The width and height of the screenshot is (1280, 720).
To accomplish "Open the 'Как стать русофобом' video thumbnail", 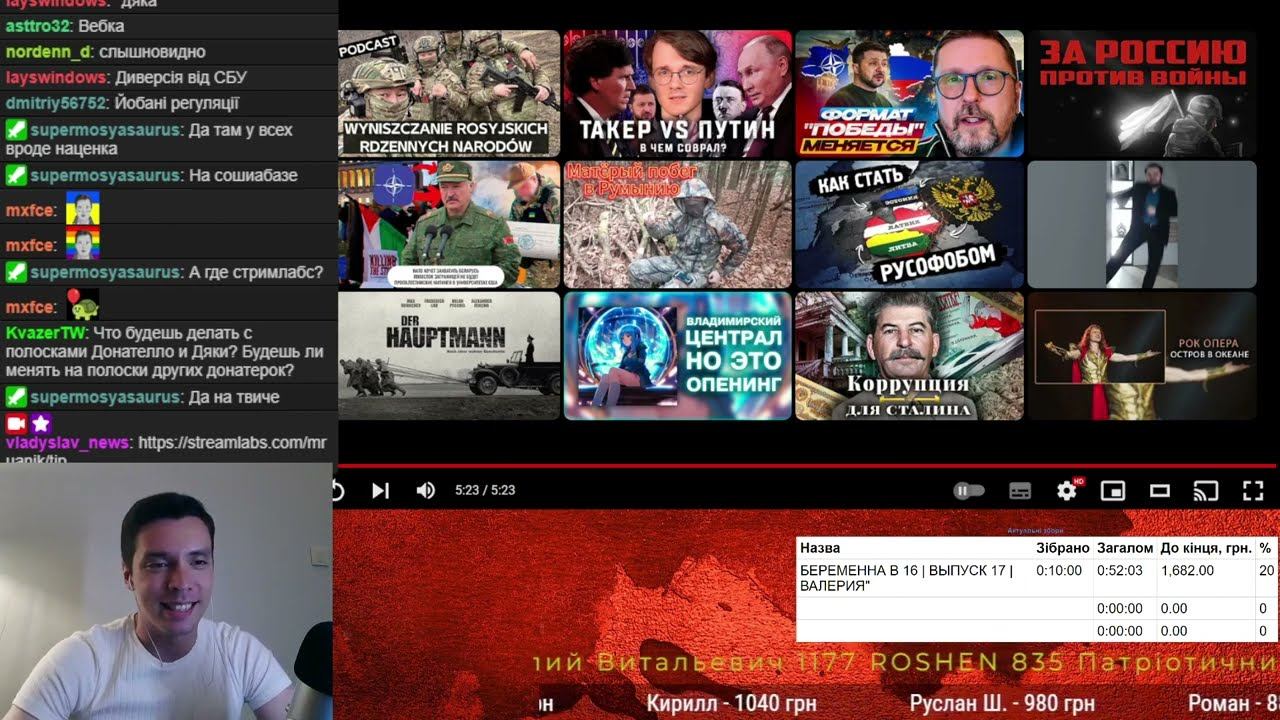I will coord(909,224).
